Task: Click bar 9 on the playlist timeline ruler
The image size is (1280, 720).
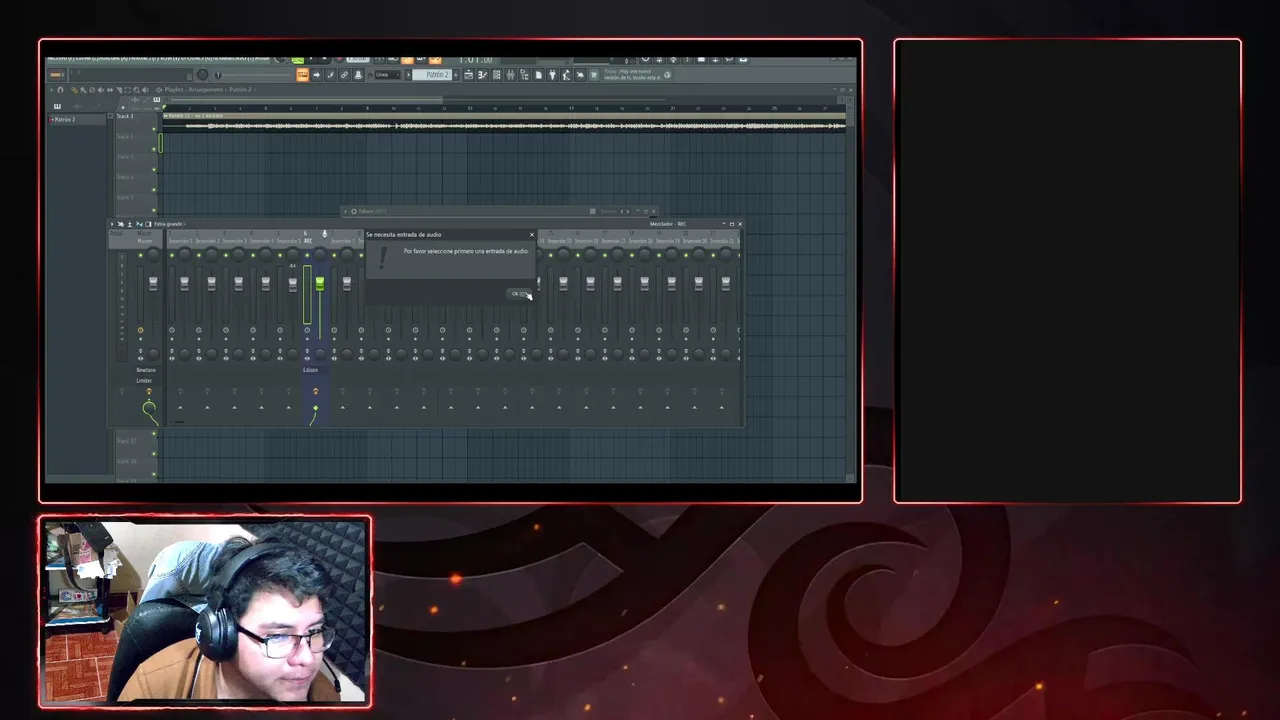Action: tap(367, 108)
